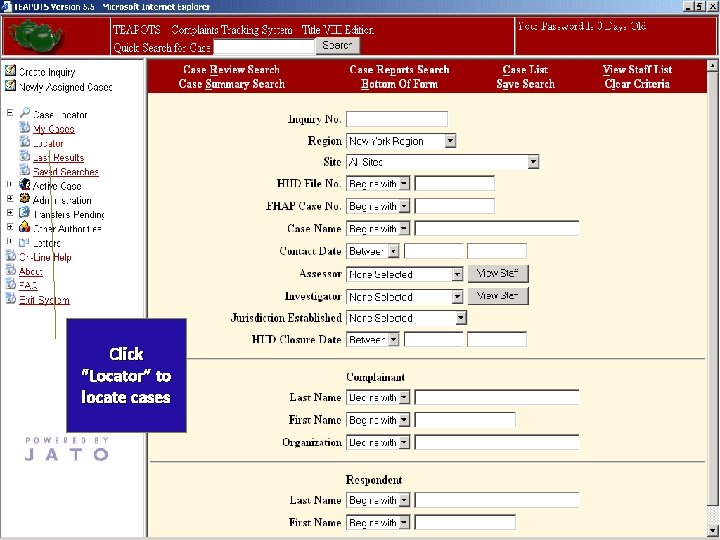Click the On-Line Help icon
This screenshot has height=540, width=720.
click(11, 256)
